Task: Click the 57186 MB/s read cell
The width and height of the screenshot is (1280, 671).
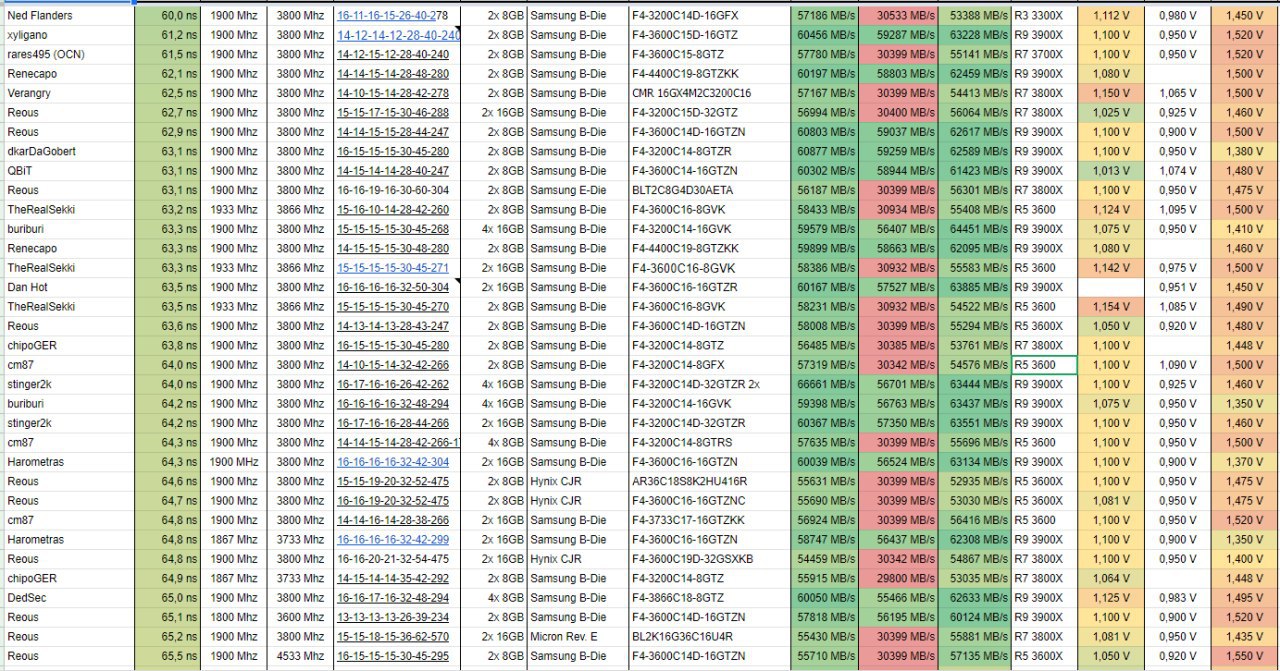Action: pos(825,16)
